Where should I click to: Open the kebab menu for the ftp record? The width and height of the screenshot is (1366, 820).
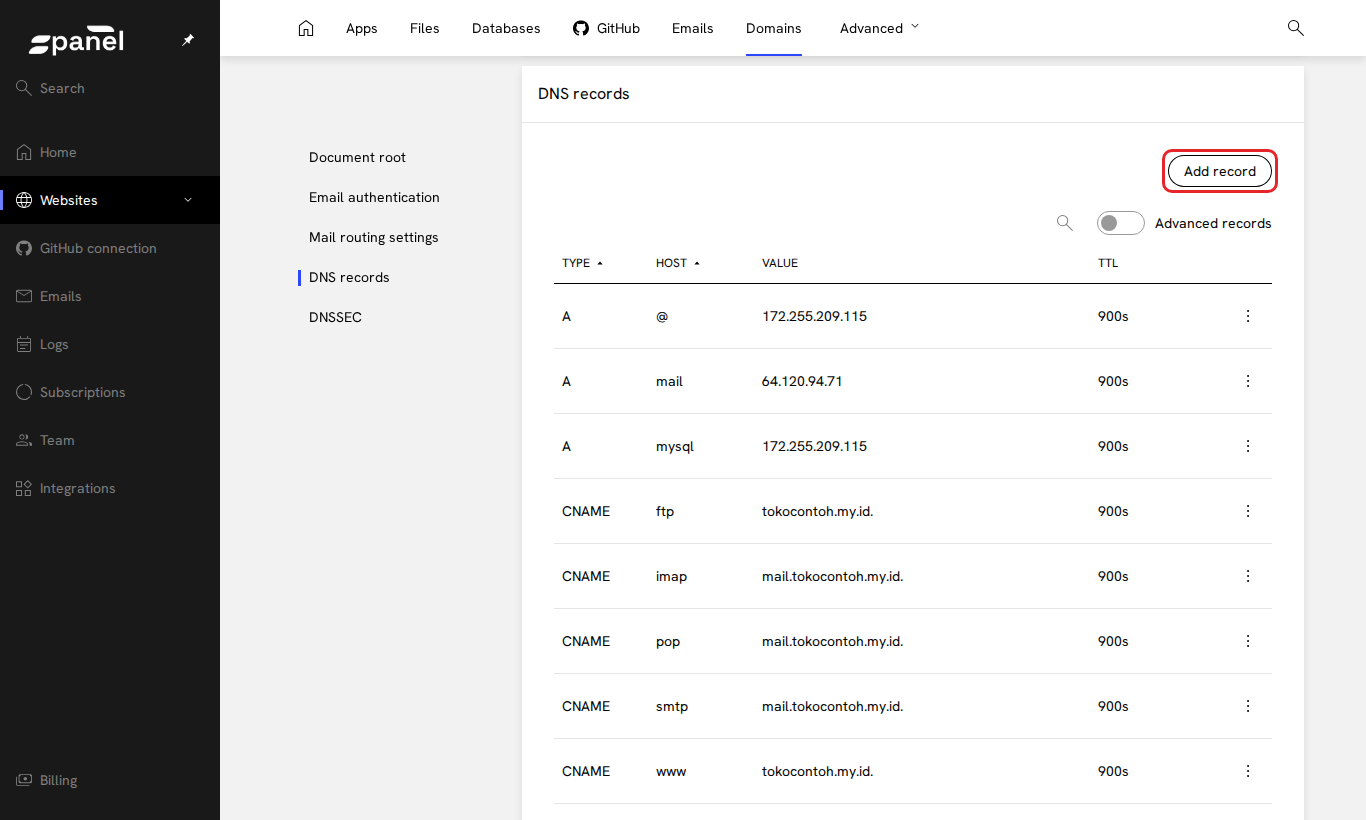click(x=1247, y=511)
